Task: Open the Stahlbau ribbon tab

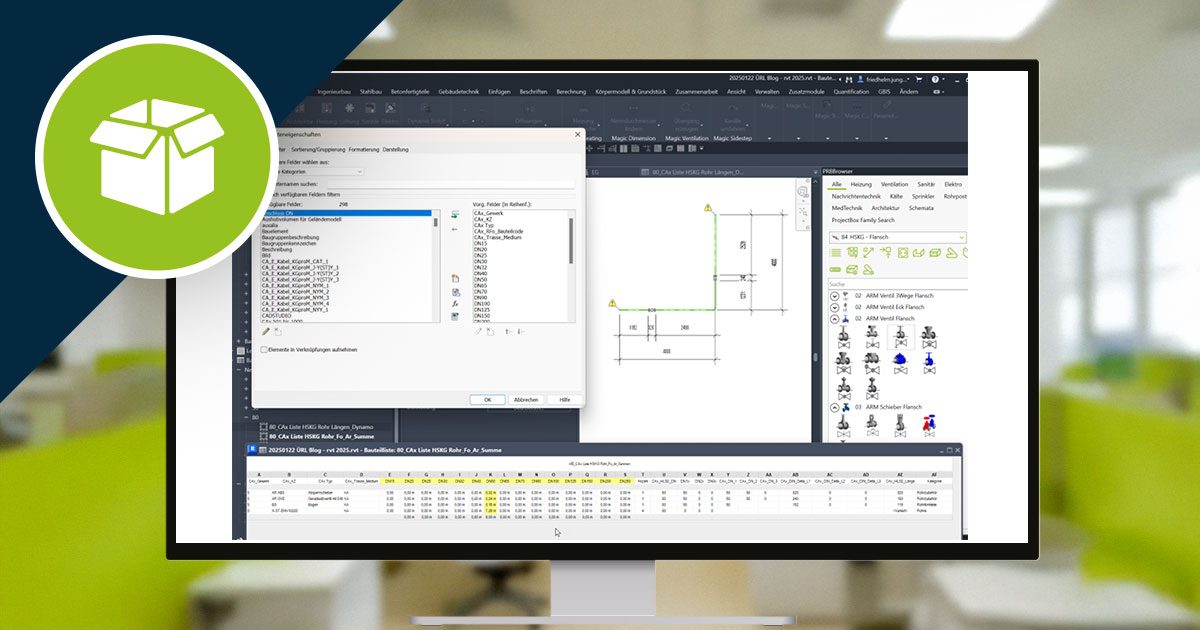Action: (371, 91)
